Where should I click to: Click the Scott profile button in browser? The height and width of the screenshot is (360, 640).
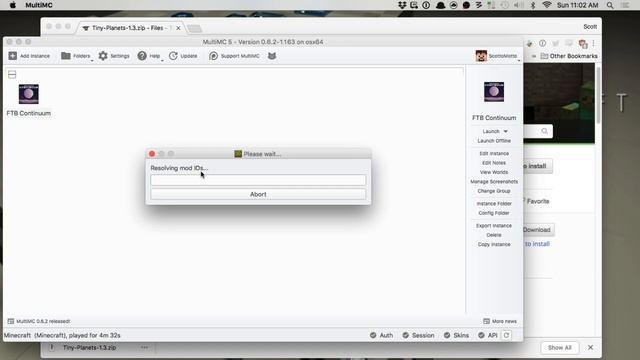(590, 27)
